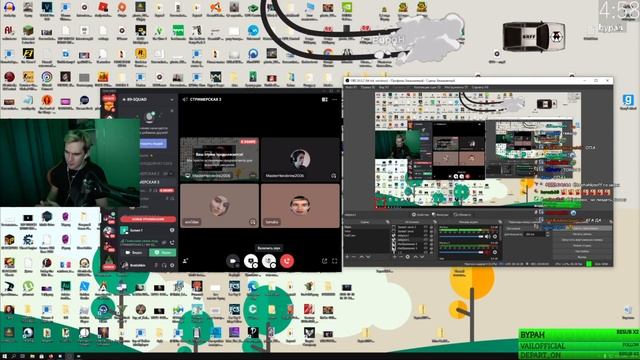Open the Инструменты menu in OBS
This screenshot has width=640, height=360.
tap(456, 87)
